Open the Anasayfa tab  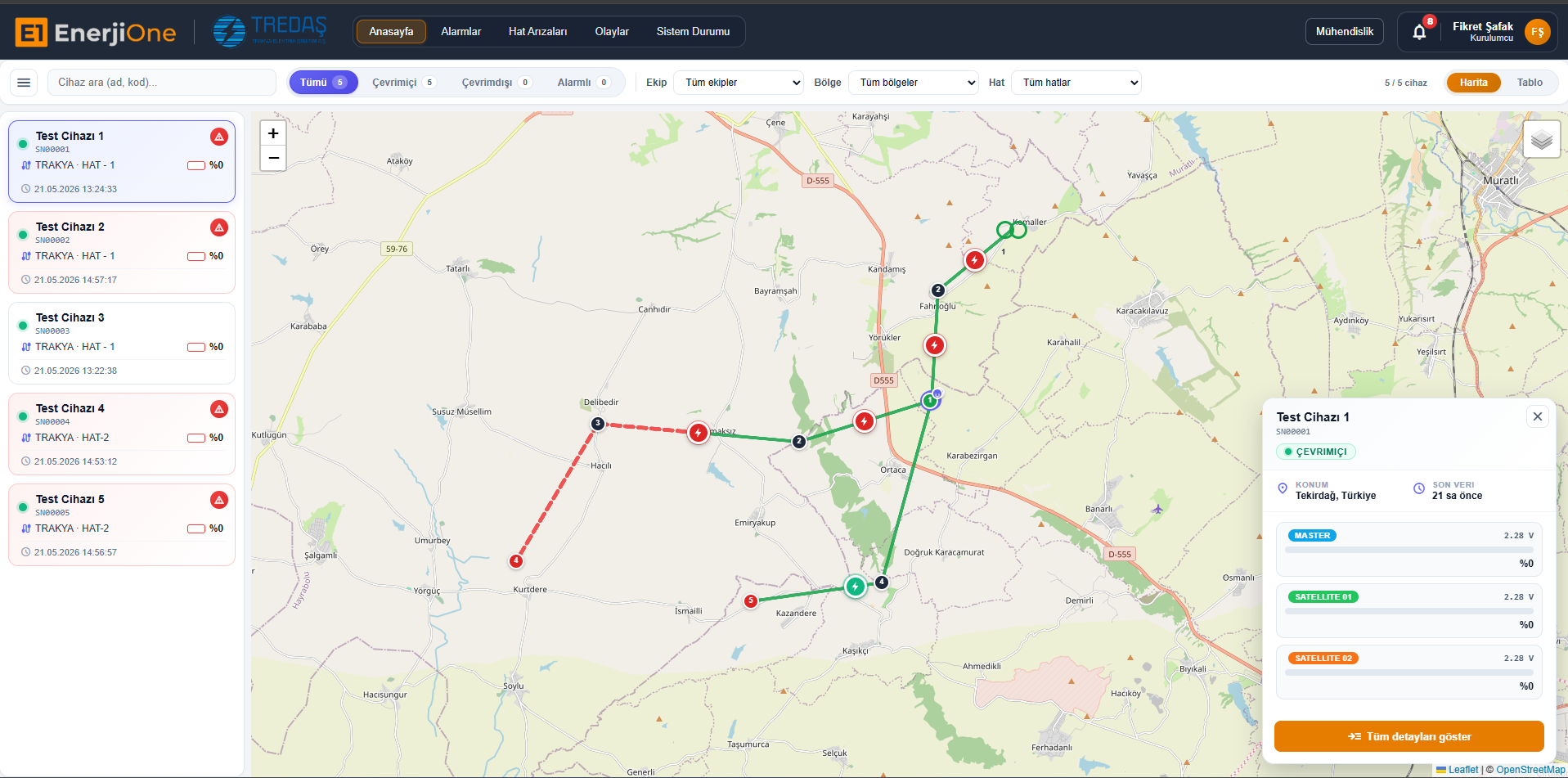click(x=391, y=32)
